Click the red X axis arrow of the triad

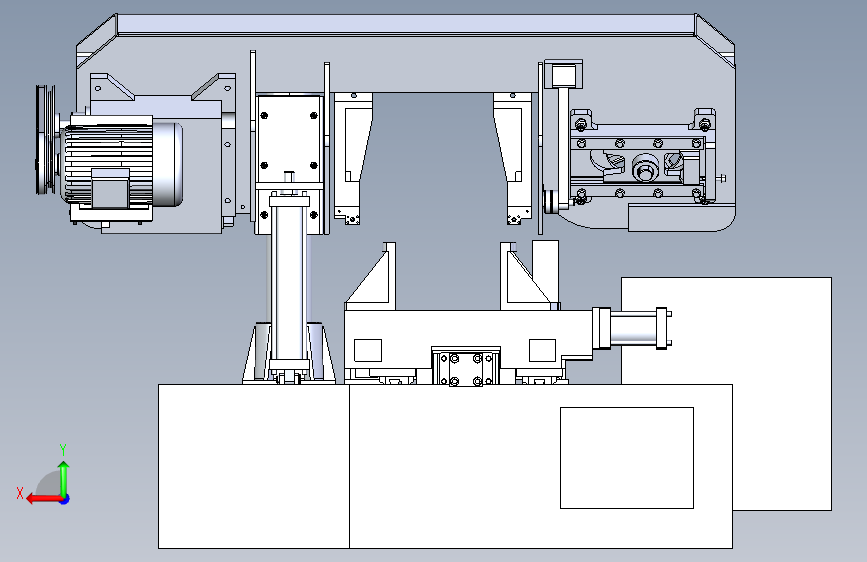coord(44,499)
